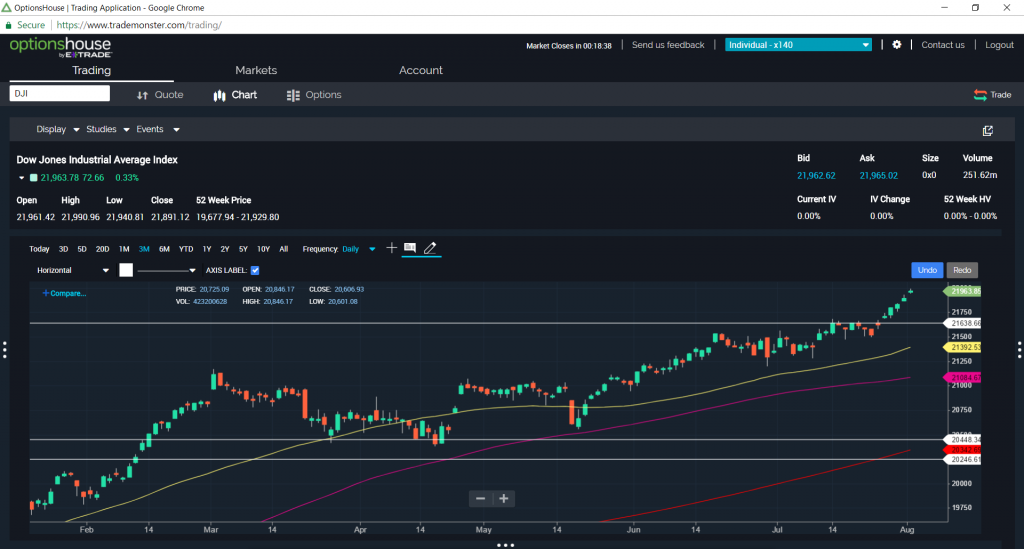1024x549 pixels.
Task: Open the settings gear icon
Action: pos(897,45)
